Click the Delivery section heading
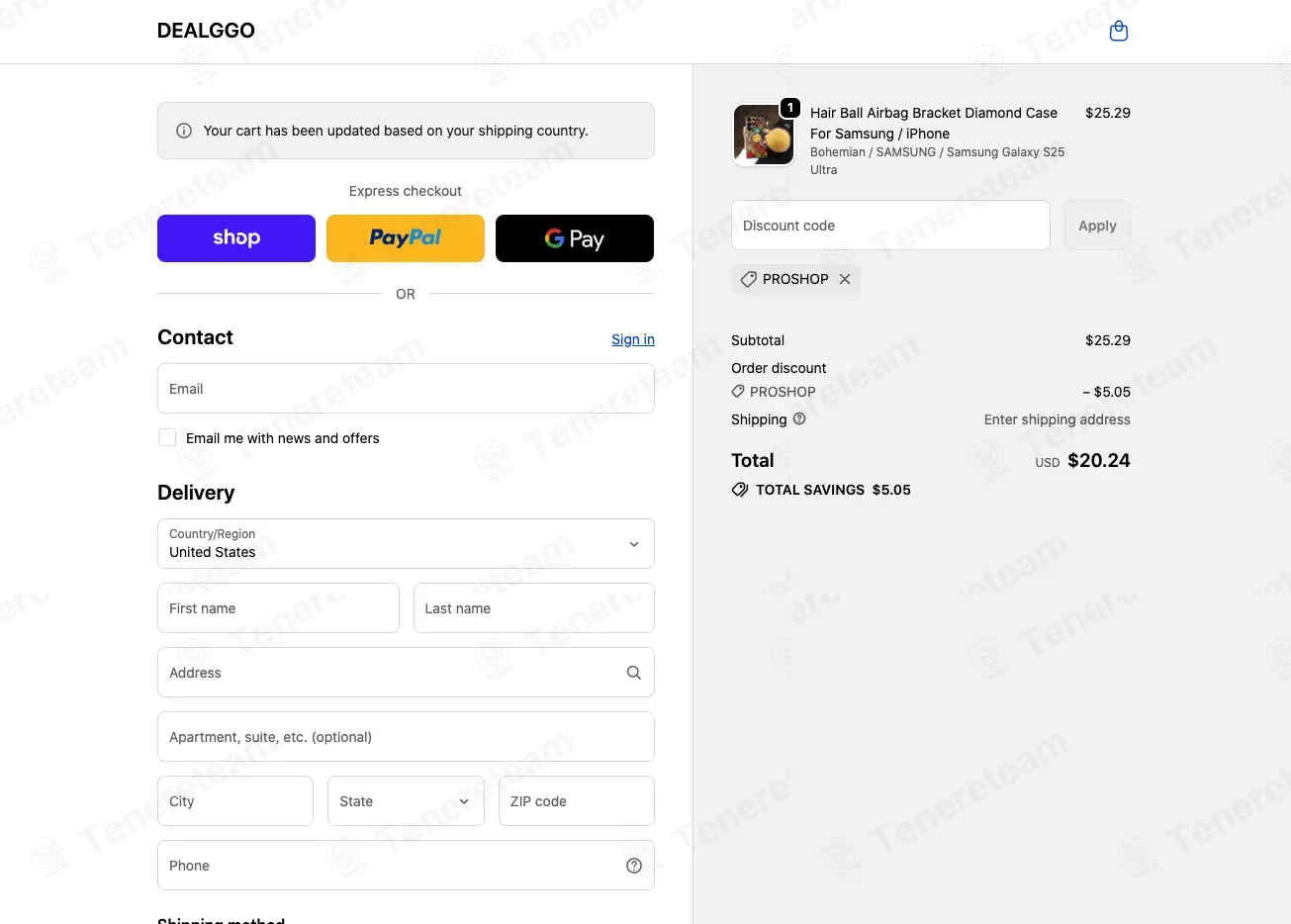 tap(196, 493)
